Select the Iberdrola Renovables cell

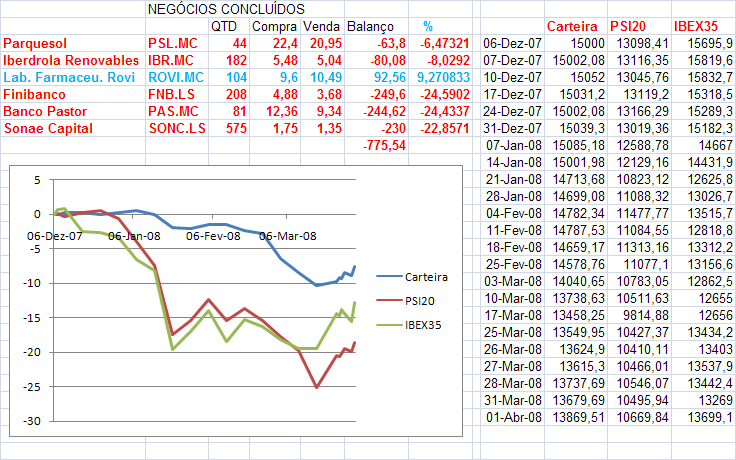click(x=71, y=61)
